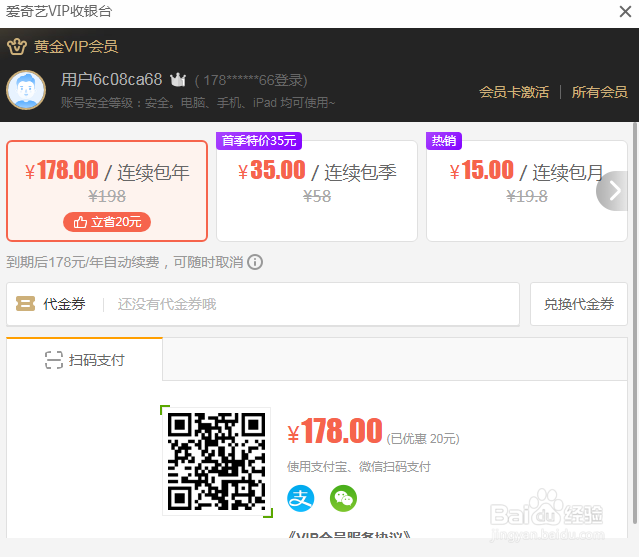Open 所有会员 link
Image resolution: width=639 pixels, height=557 pixels.
tap(599, 92)
